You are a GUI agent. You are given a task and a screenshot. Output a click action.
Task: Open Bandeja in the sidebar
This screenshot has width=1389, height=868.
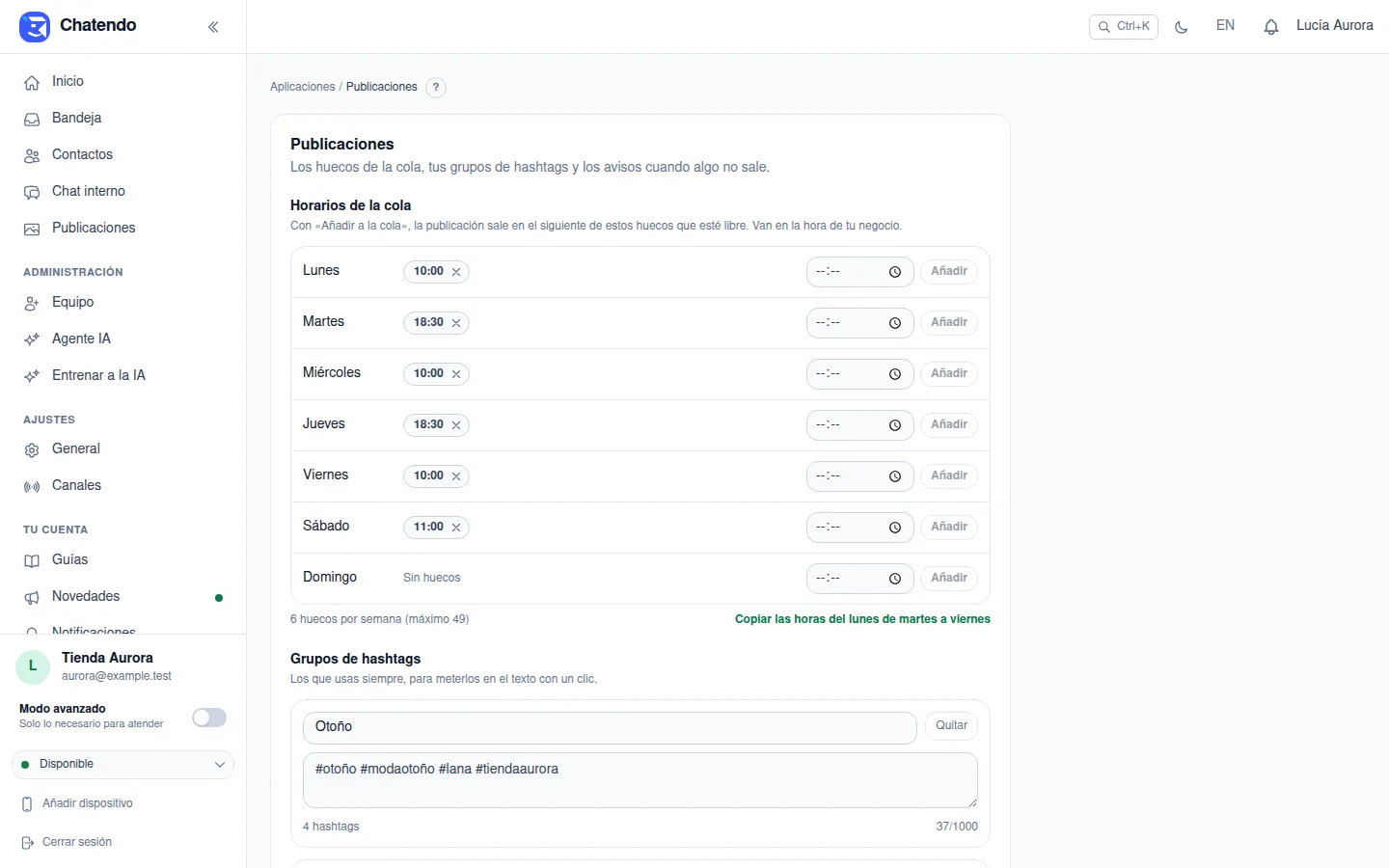pos(123,119)
